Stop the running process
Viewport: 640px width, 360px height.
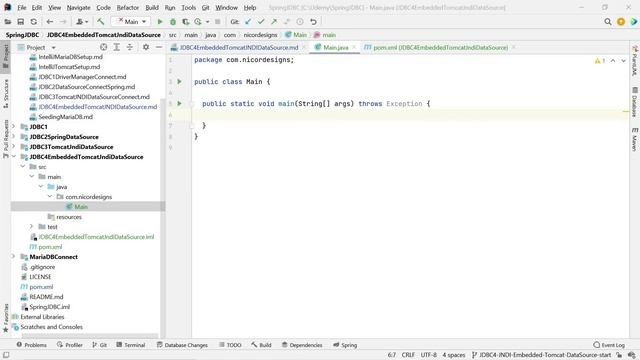pyautogui.click(x=218, y=22)
